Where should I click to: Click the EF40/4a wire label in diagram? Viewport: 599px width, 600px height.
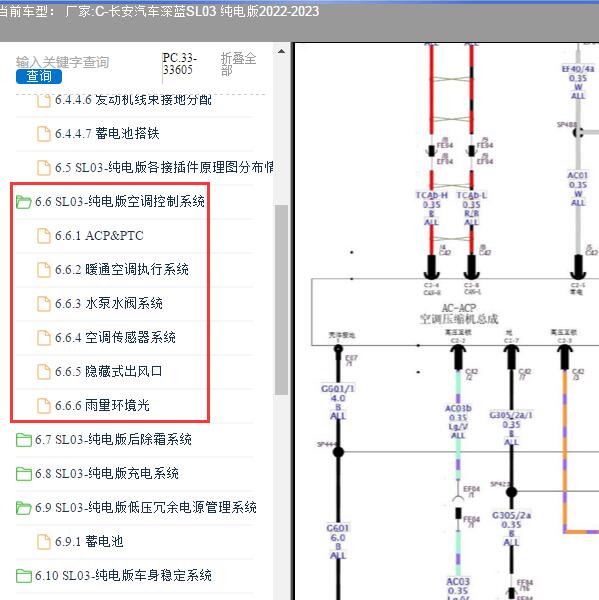pos(578,69)
